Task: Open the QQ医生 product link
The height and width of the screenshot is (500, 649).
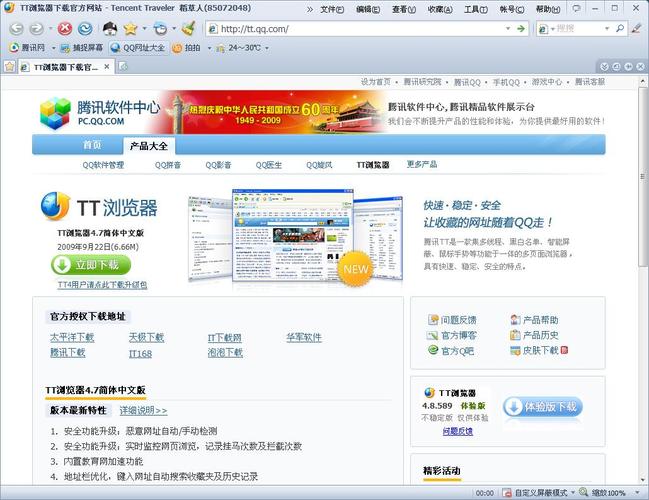Action: pos(269,165)
